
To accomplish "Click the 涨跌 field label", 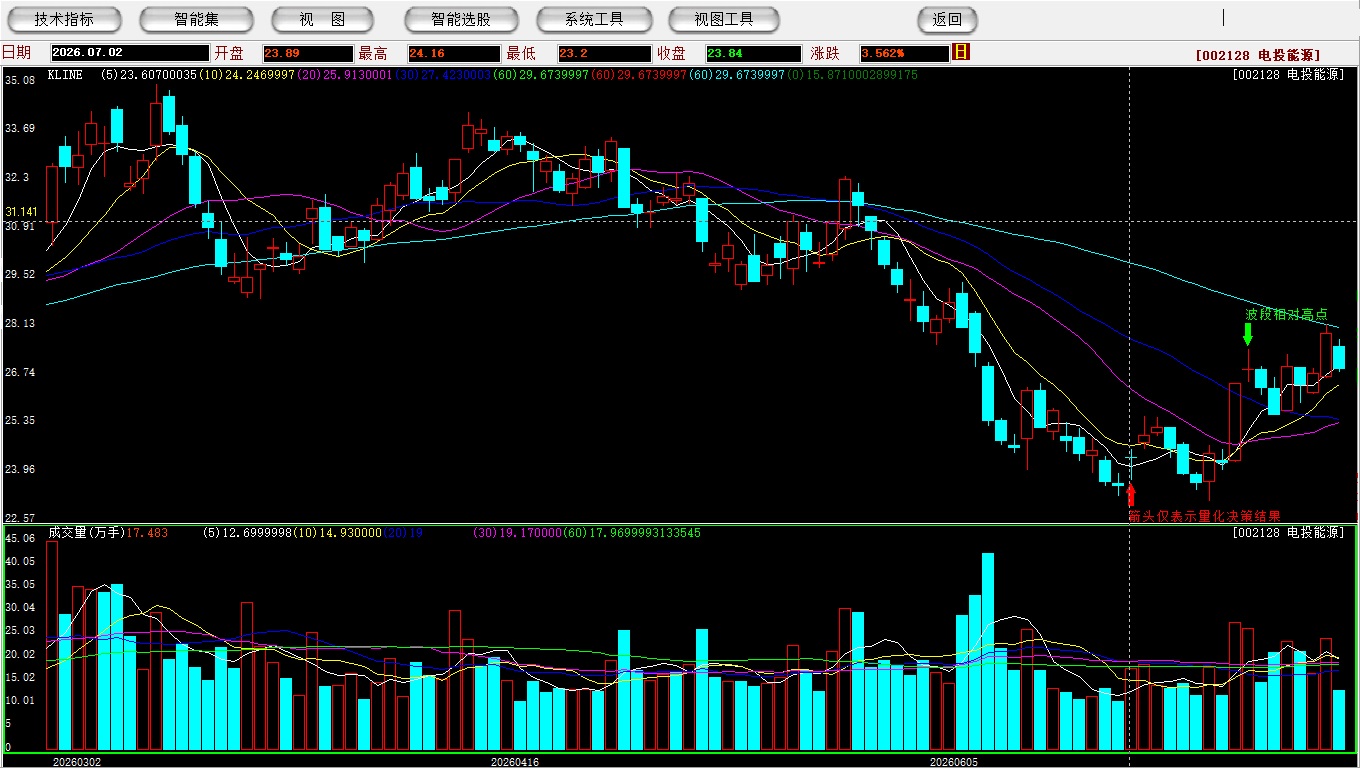I will 825,53.
